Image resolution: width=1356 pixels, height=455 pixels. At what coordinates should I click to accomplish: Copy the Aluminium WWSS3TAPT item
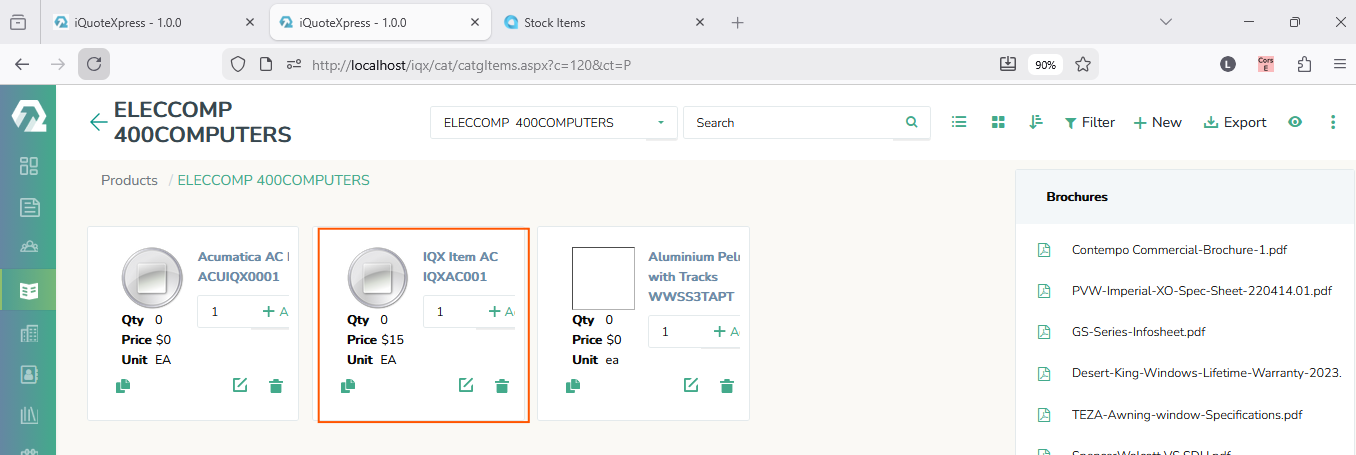574,386
